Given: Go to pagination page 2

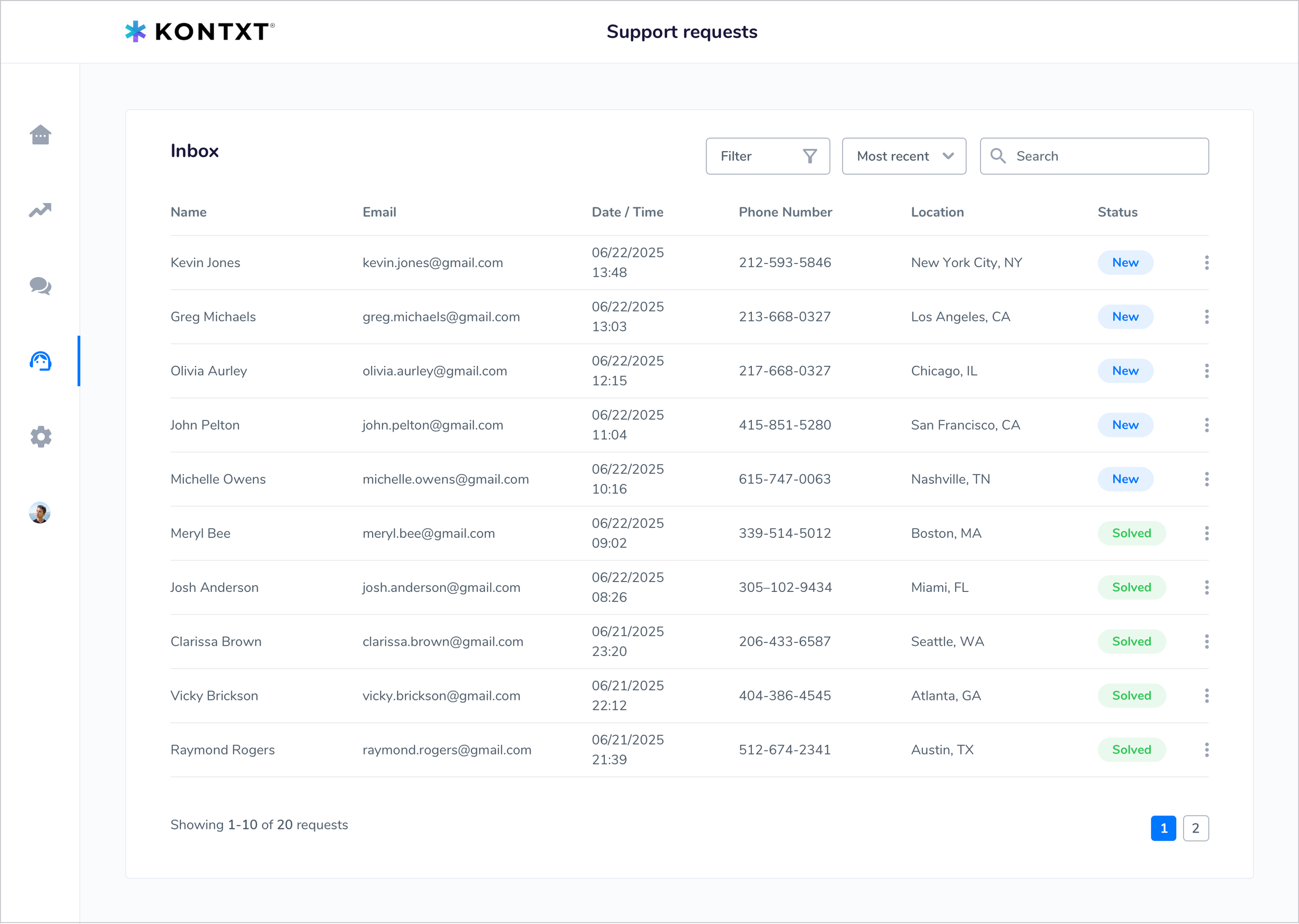Looking at the screenshot, I should (1196, 828).
